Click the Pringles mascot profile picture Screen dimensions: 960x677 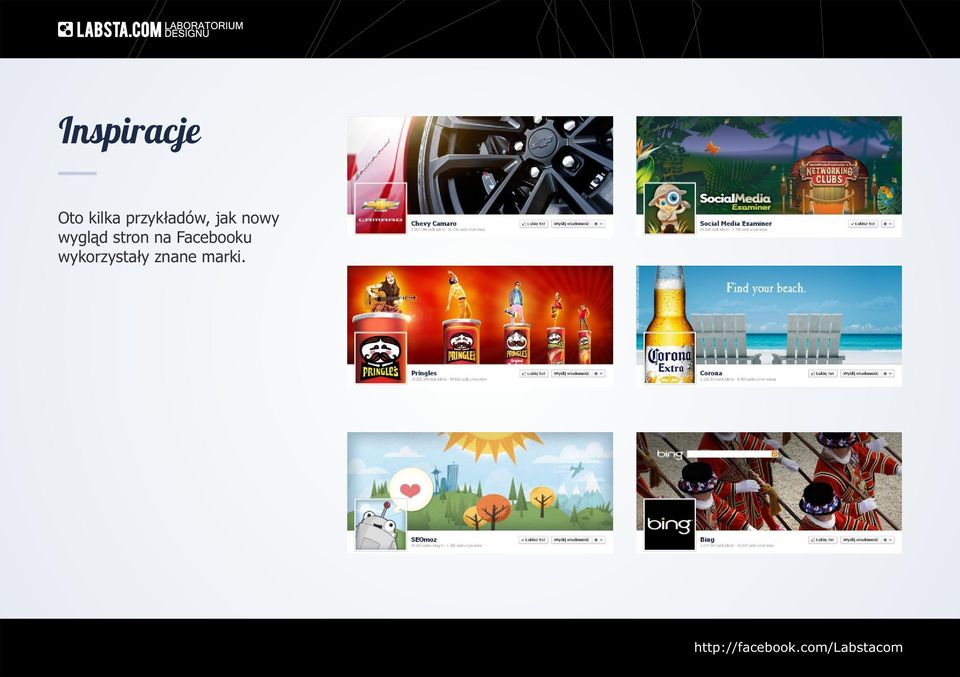pos(380,357)
